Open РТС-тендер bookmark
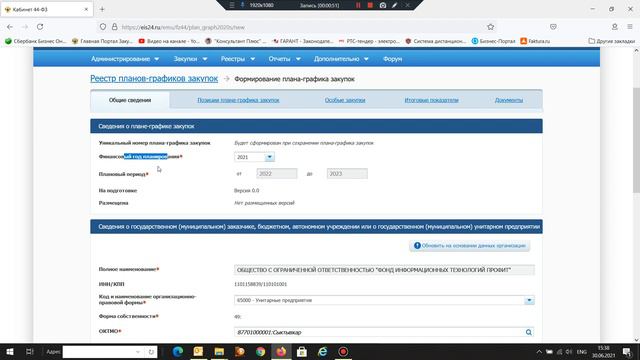 coord(369,41)
